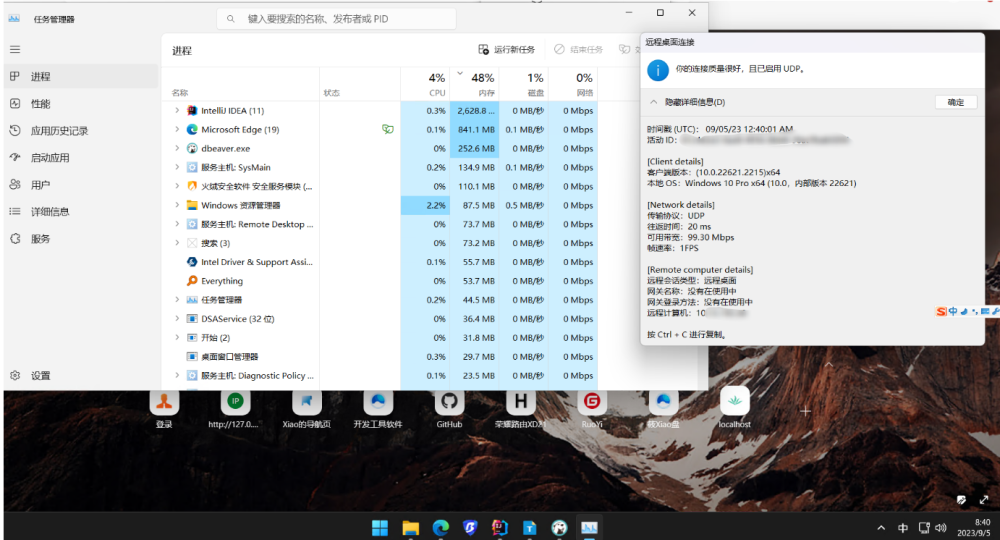Click the 中 input method tray indicator
Viewport: 1000px width, 540px height.
902,528
